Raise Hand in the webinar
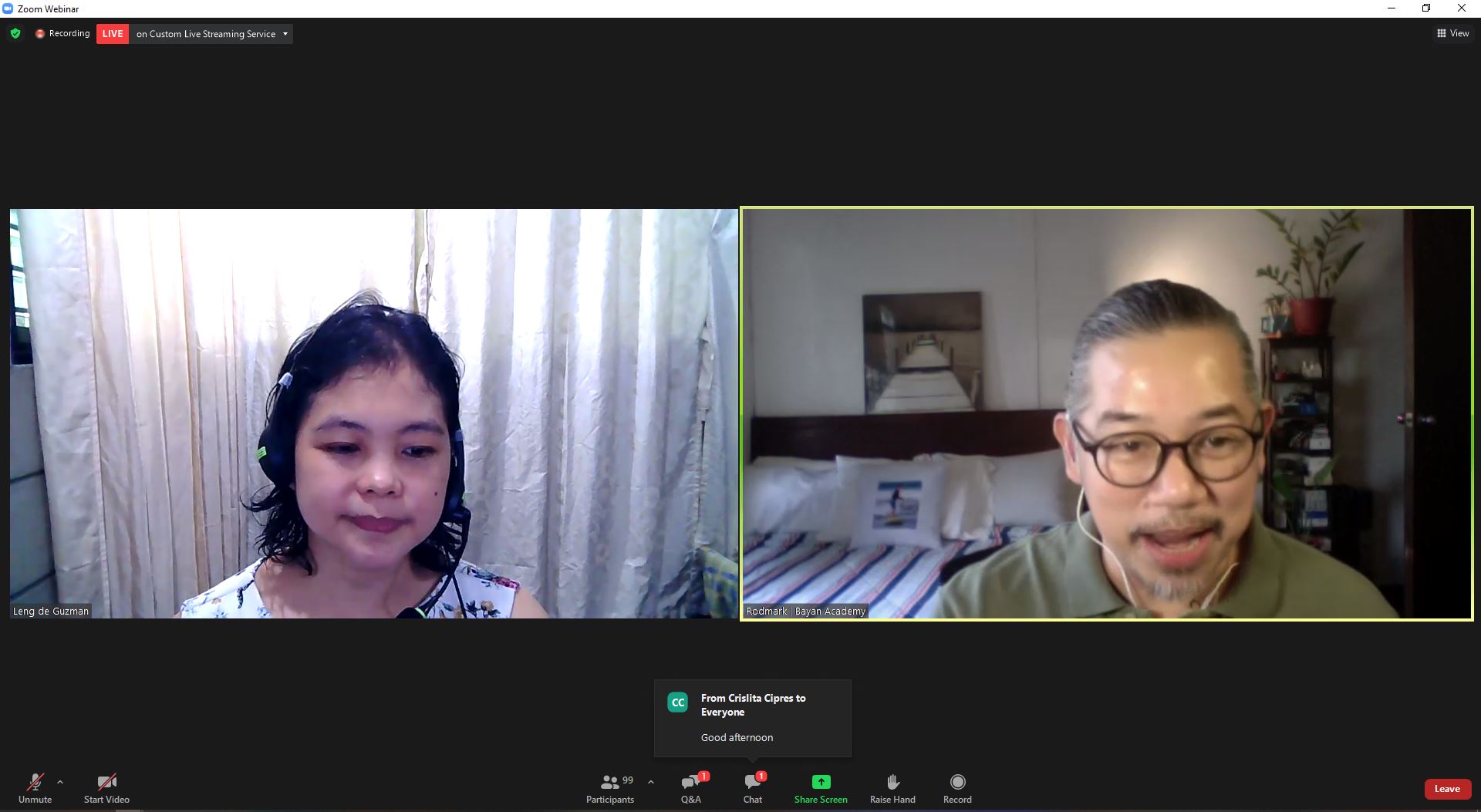The height and width of the screenshot is (812, 1481). coord(892,788)
